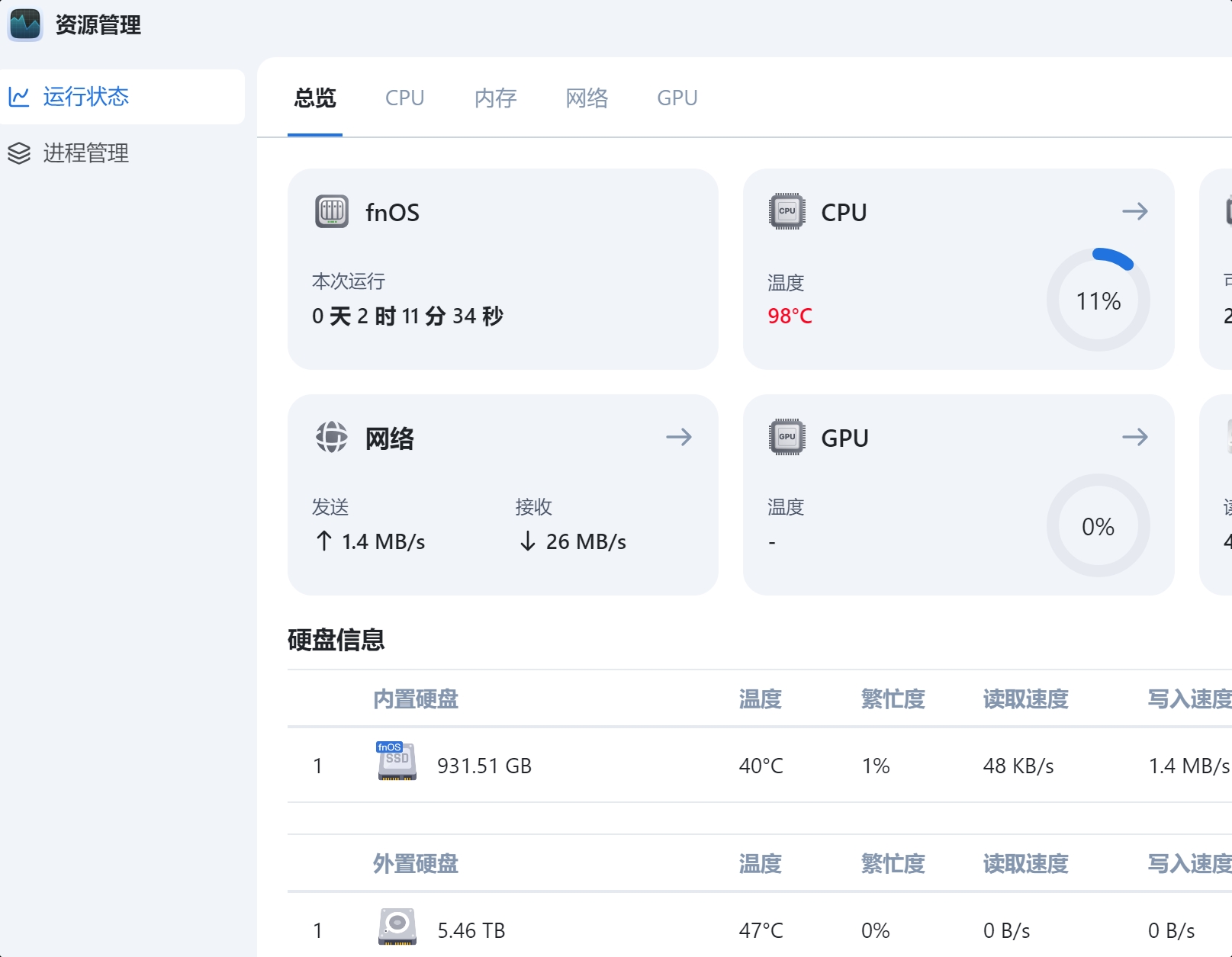1232x957 pixels.
Task: Click the resource manager app icon
Action: tap(25, 25)
